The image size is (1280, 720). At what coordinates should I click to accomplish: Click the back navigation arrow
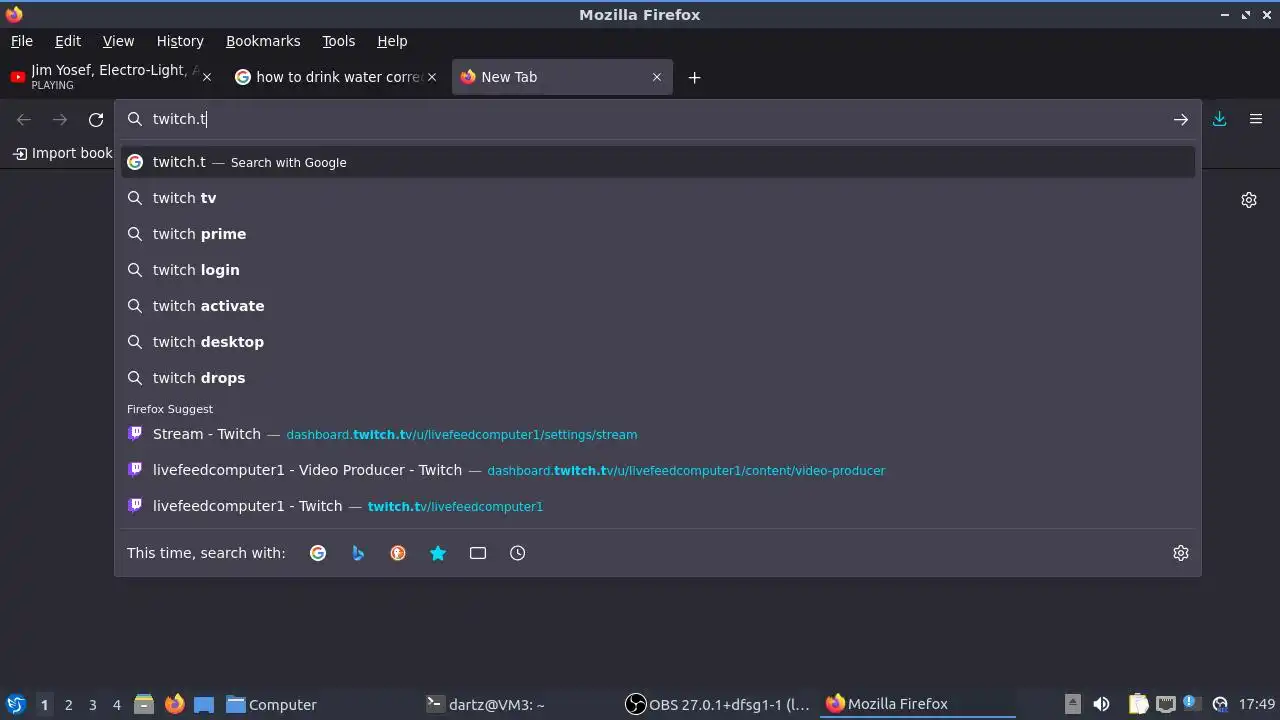pos(24,119)
